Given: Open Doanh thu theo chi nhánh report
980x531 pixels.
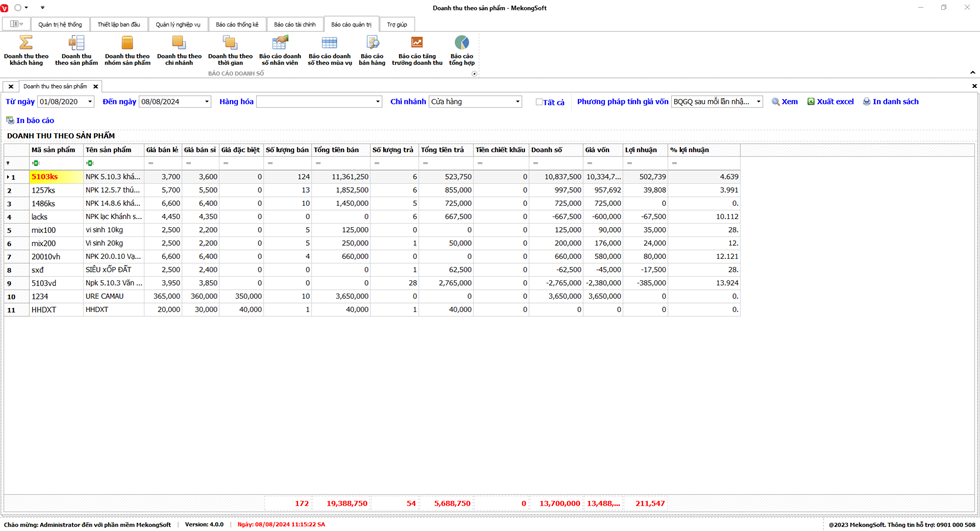Looking at the screenshot, I should (179, 50).
